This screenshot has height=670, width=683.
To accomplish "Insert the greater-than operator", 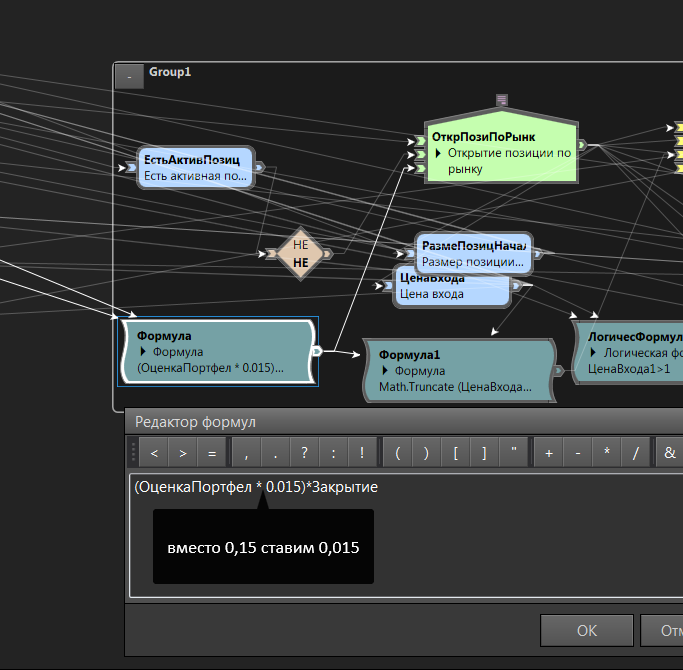I will click(183, 453).
